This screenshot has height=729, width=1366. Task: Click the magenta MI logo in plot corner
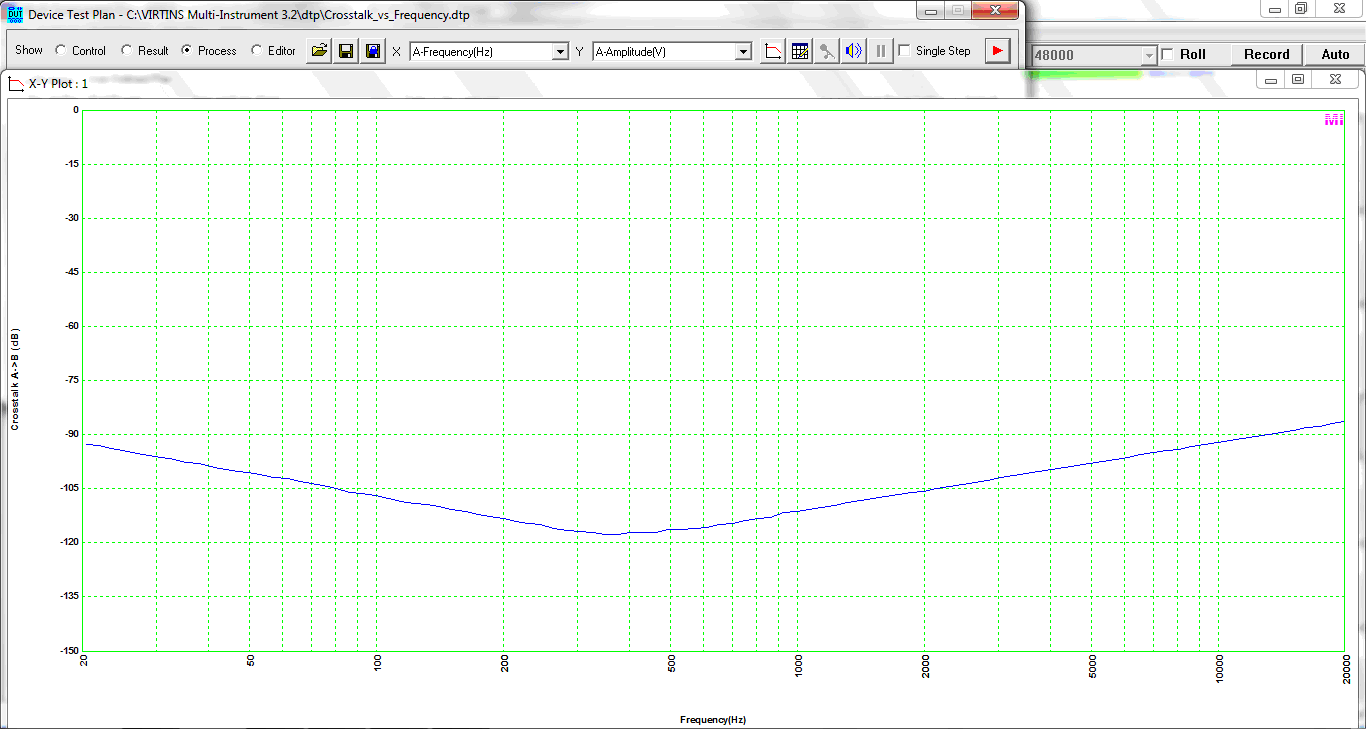tap(1333, 120)
